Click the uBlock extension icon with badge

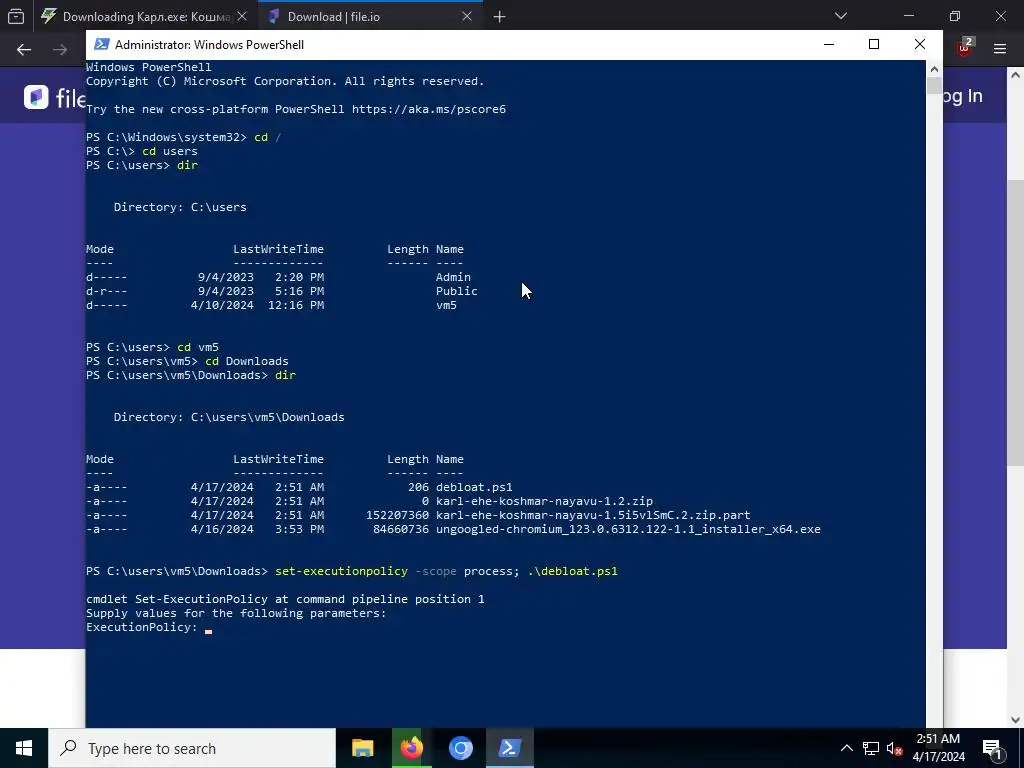pos(965,48)
